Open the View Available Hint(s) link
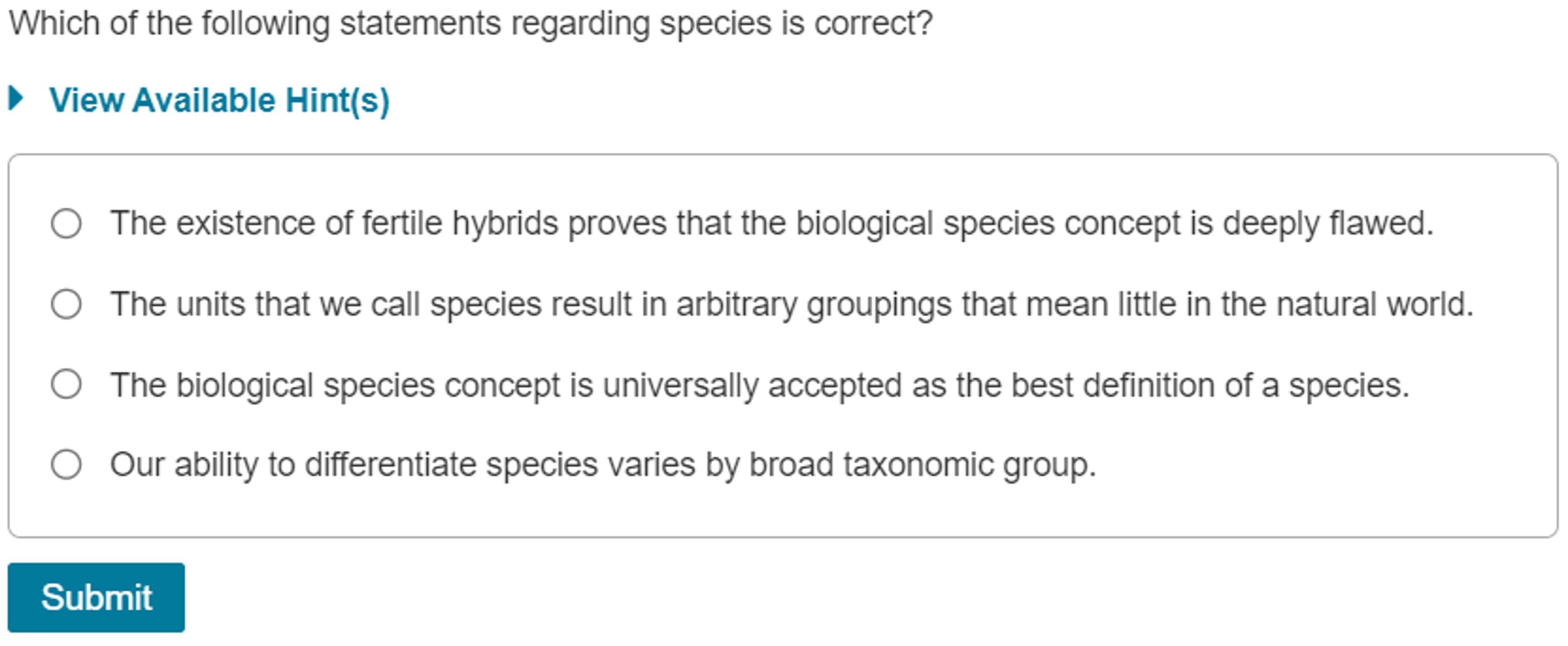The image size is (1568, 646). tap(219, 100)
